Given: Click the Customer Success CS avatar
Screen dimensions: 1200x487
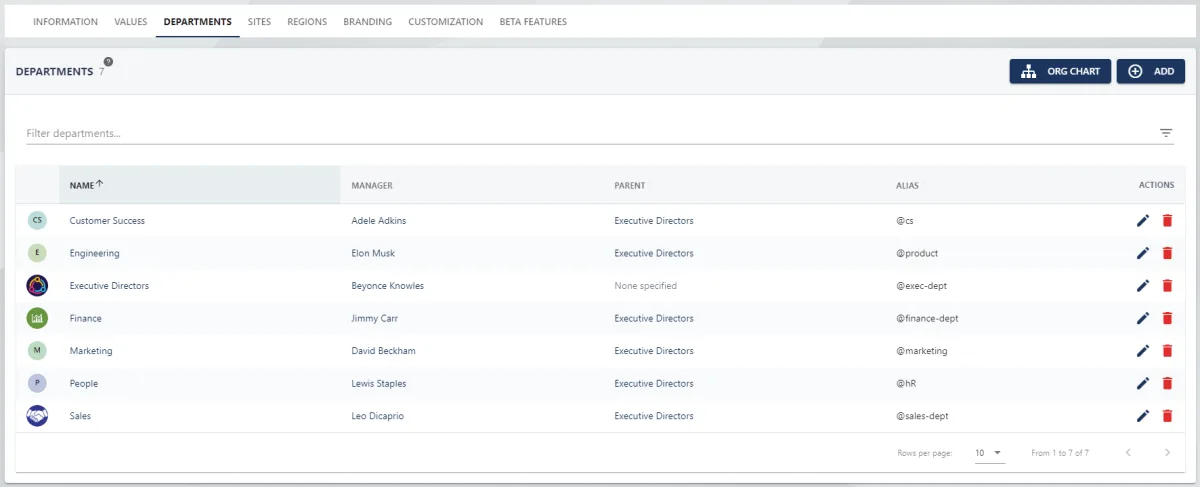Looking at the screenshot, I should tap(37, 220).
